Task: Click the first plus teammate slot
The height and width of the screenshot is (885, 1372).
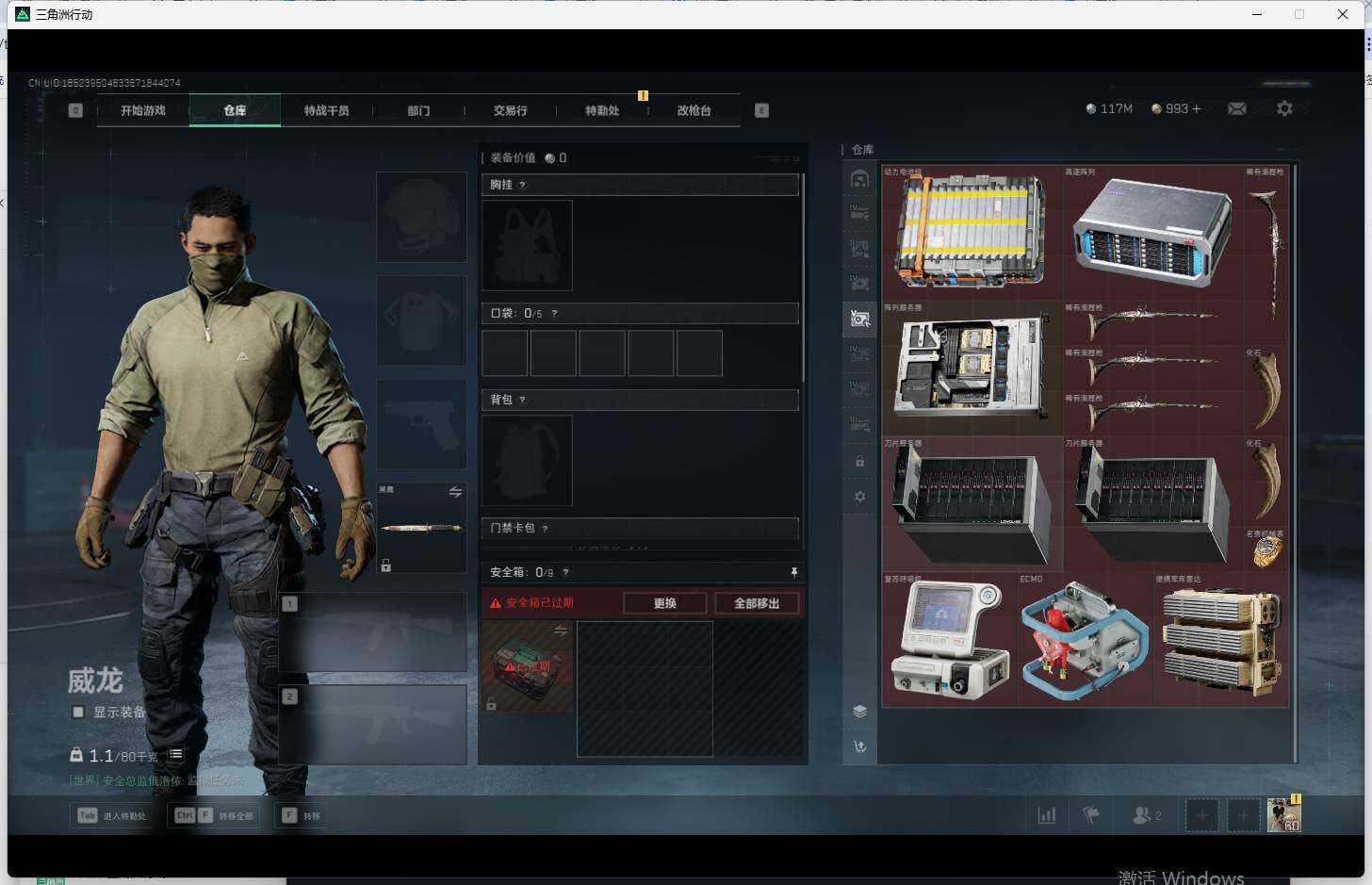Action: click(x=1201, y=815)
